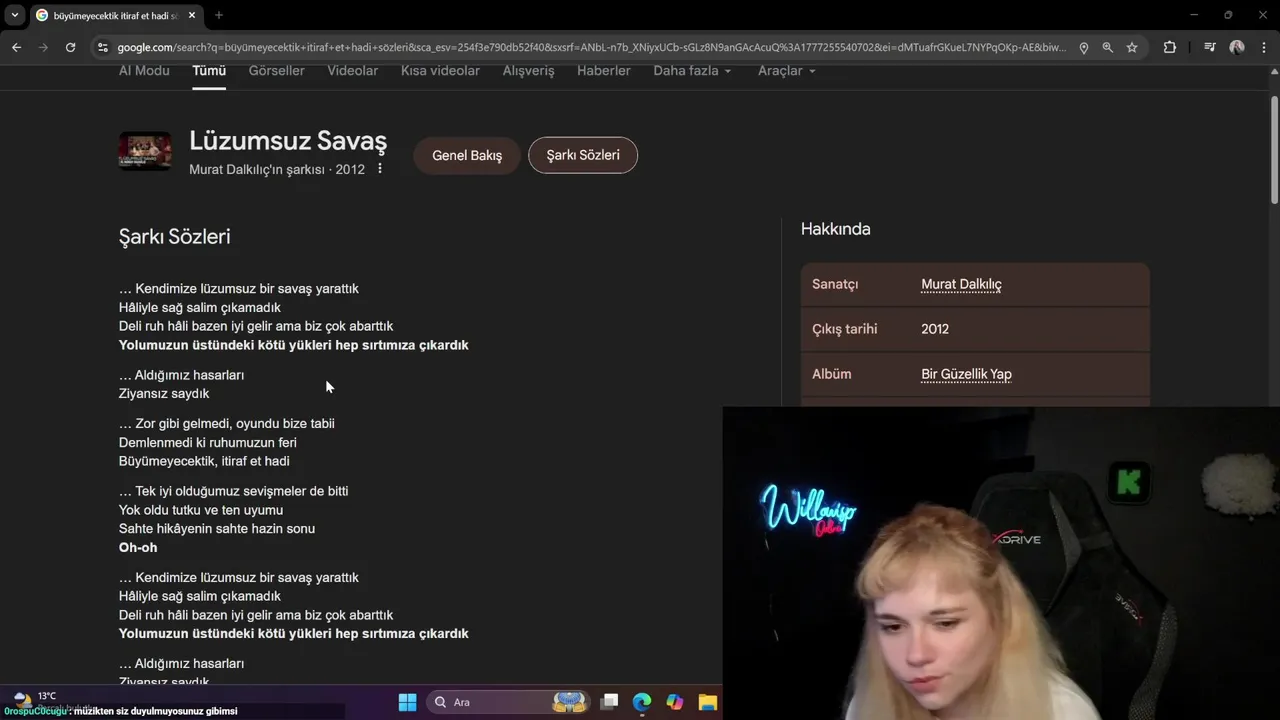Launch Microsoft Edge from the taskbar

pos(642,702)
